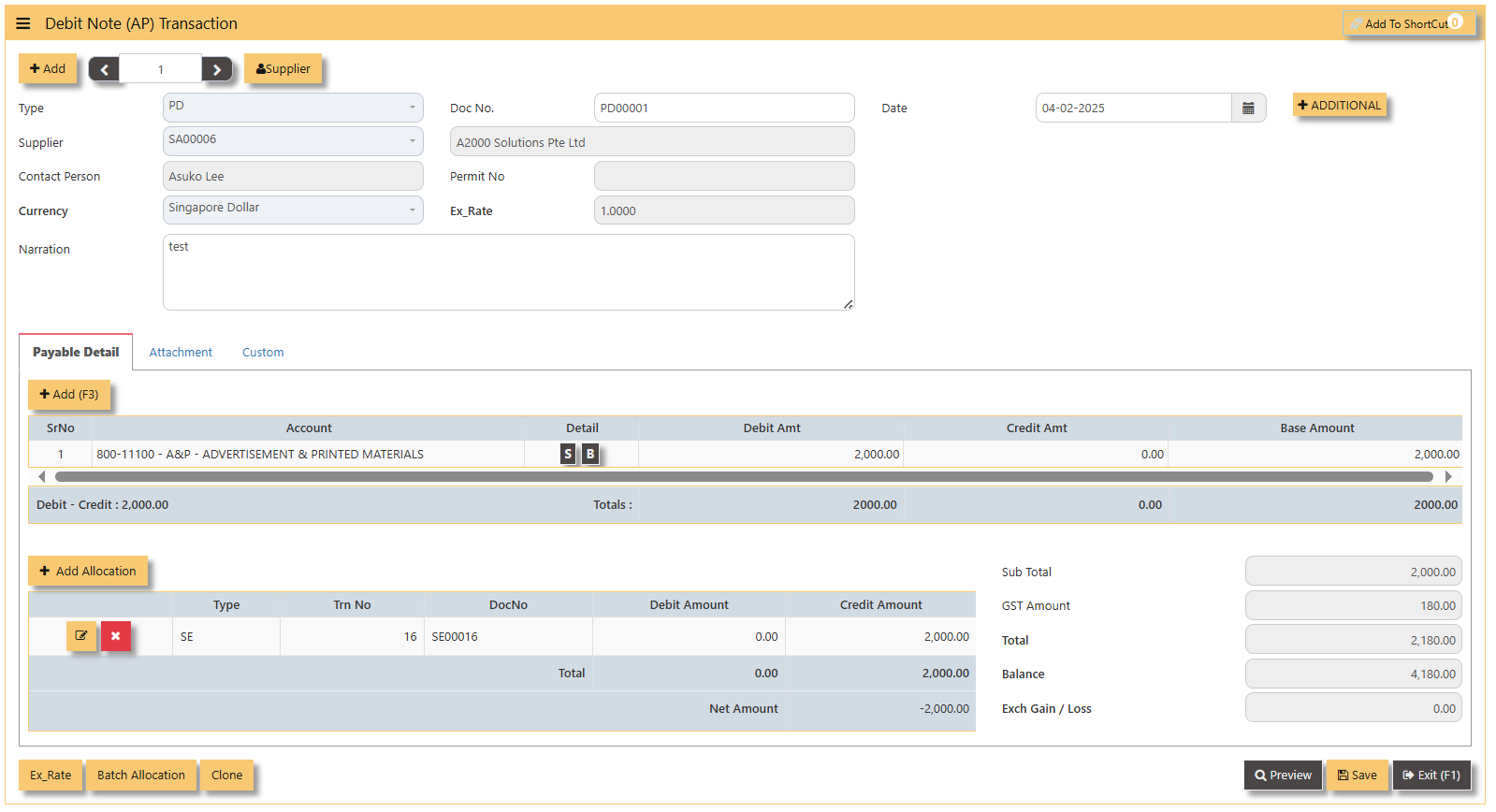Click the ADDITIONAL button
The height and width of the screenshot is (812, 1496).
[x=1340, y=105]
